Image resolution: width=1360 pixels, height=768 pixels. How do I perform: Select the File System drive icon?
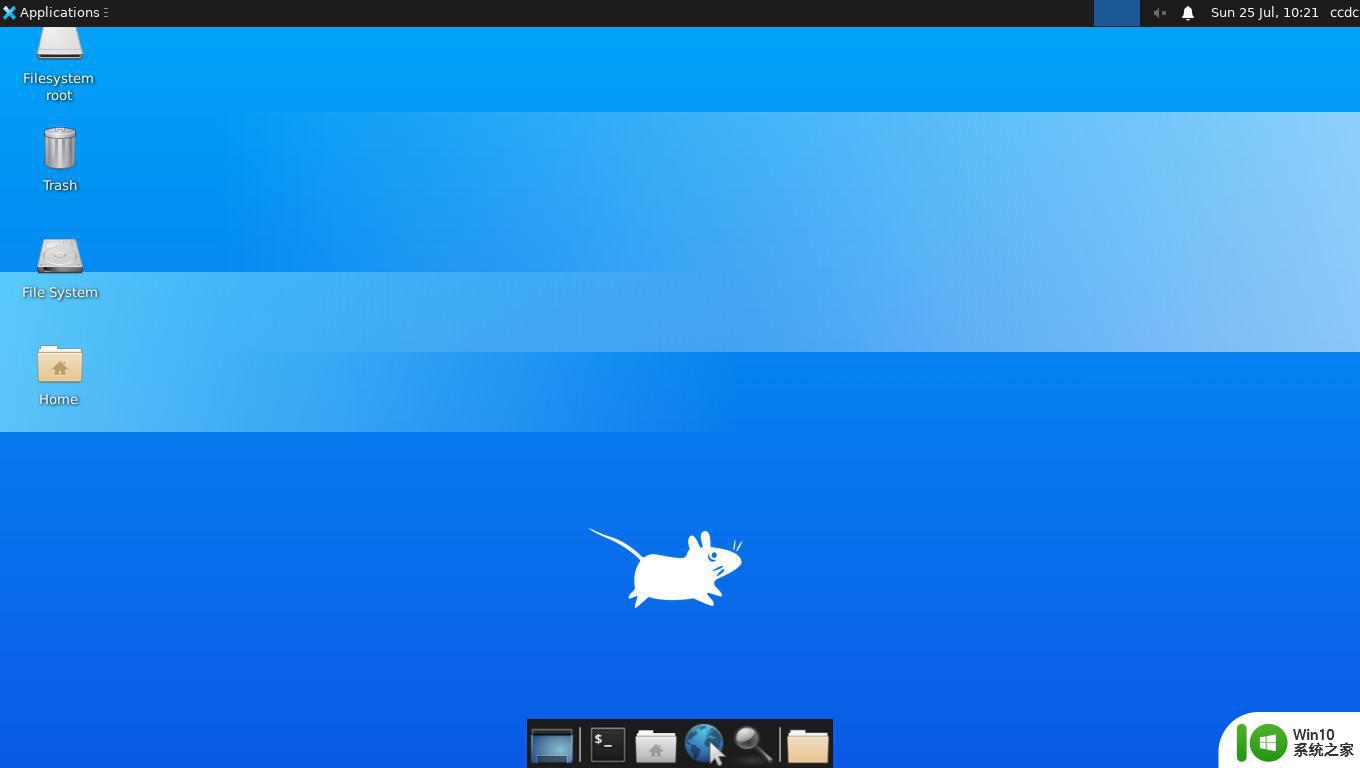[60, 268]
